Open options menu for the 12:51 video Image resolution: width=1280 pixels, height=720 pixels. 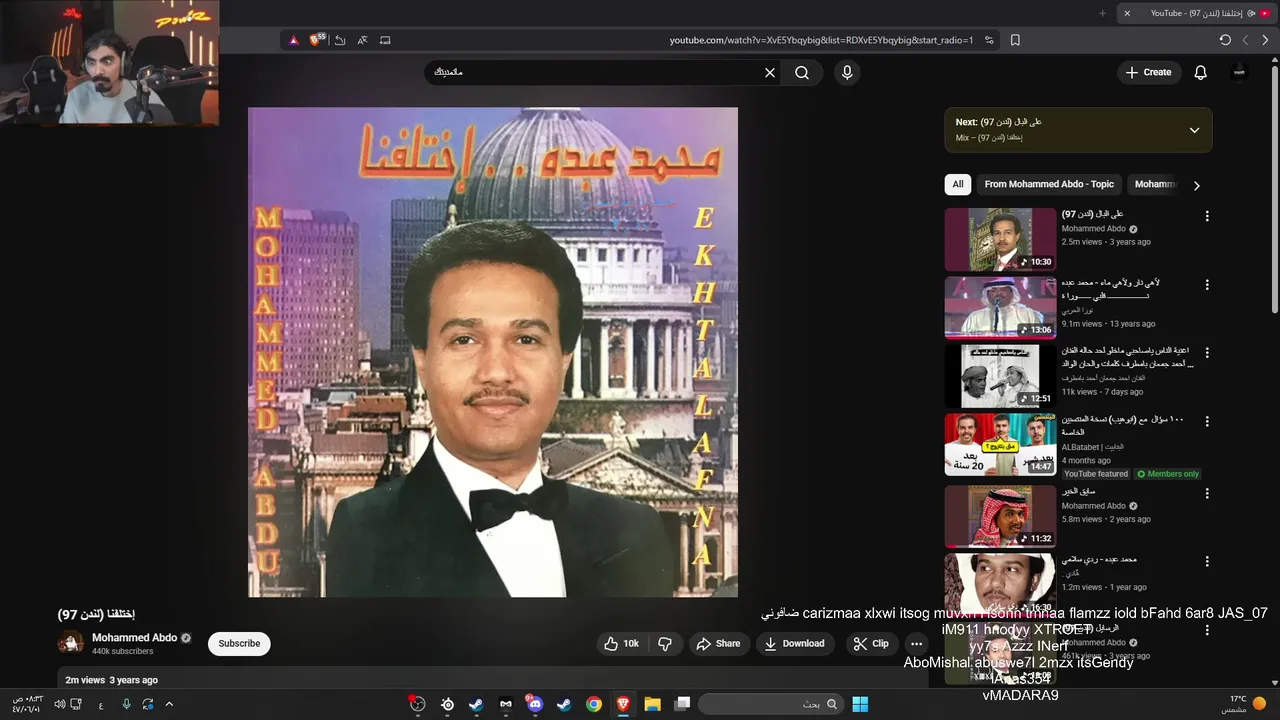pos(1207,353)
